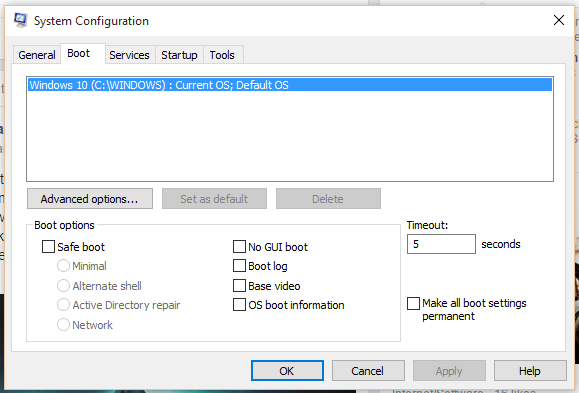579x393 pixels.
Task: Open Advanced options for boot
Action: 90,199
